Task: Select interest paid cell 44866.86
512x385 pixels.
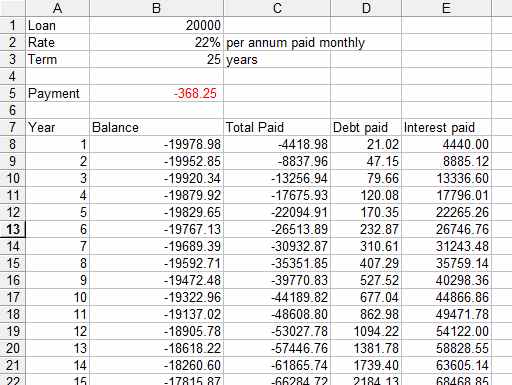Action: (x=446, y=297)
